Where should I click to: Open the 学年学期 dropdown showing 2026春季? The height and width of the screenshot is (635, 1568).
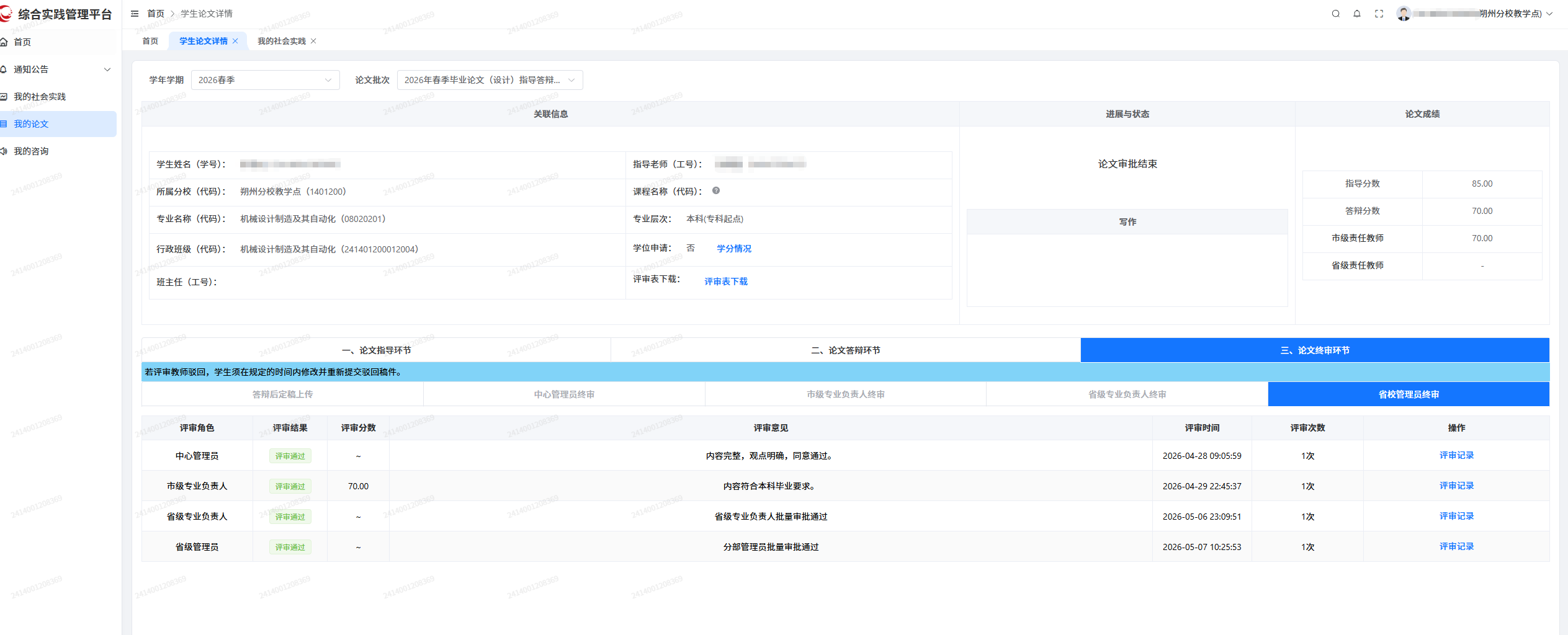point(265,80)
